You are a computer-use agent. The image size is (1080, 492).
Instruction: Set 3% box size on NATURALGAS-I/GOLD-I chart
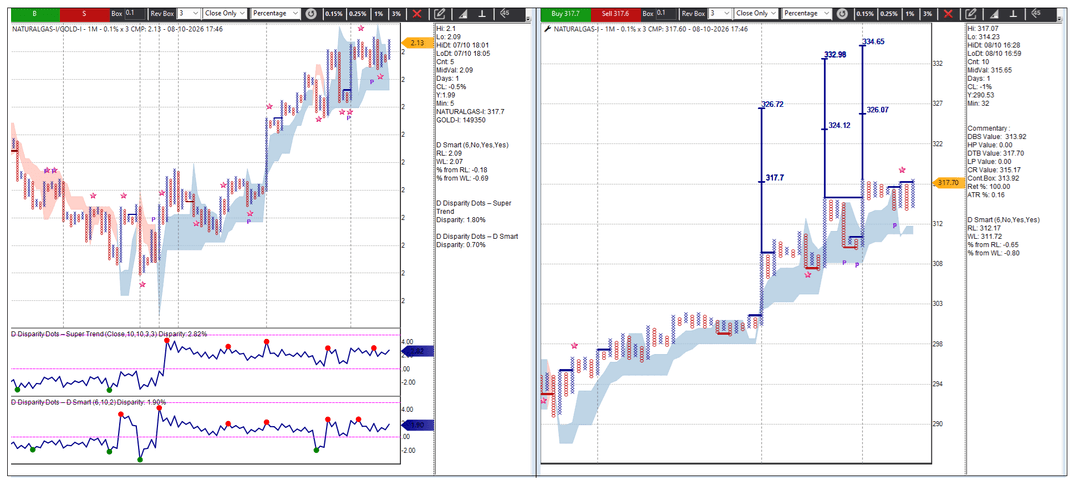point(397,13)
